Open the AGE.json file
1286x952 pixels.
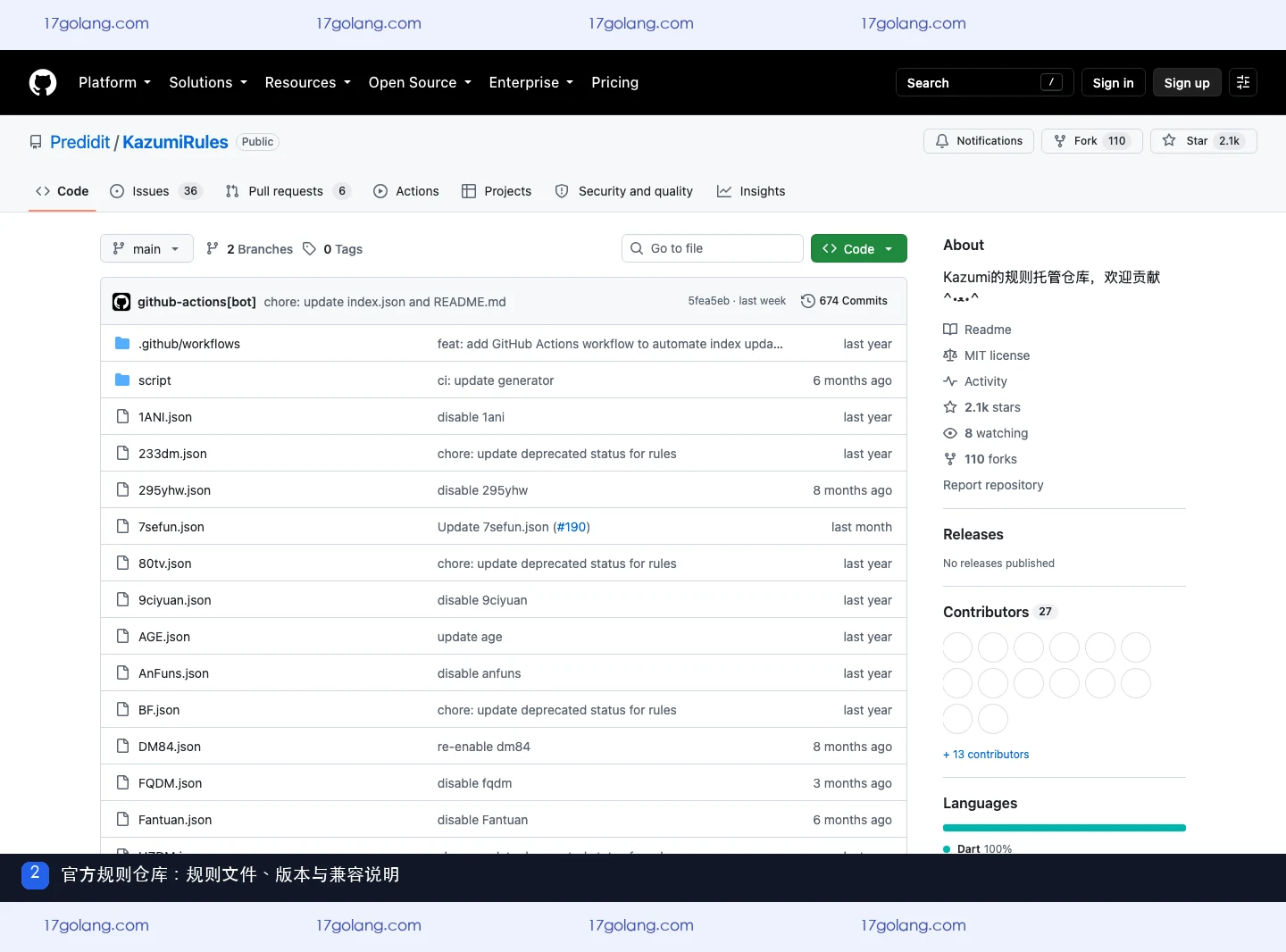point(164,637)
